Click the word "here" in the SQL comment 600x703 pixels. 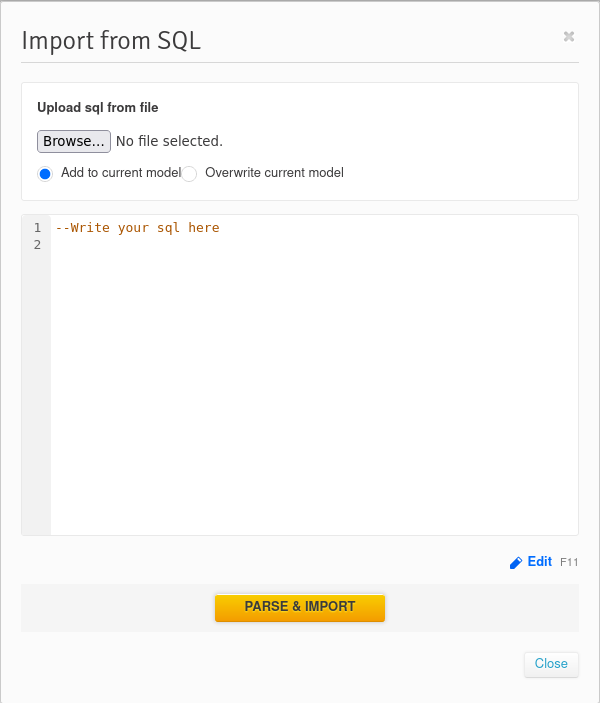[x=204, y=228]
